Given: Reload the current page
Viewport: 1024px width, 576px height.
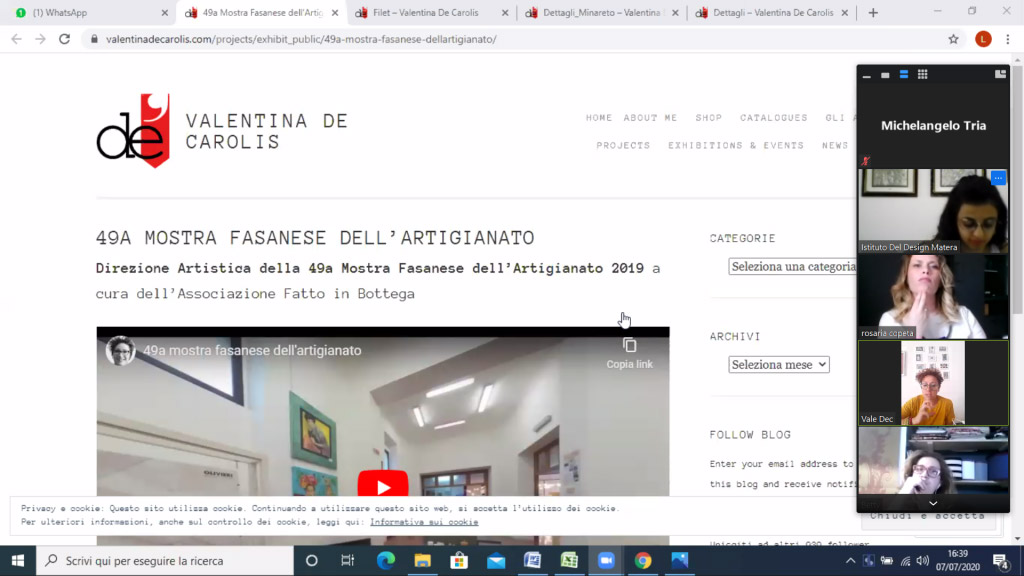Looking at the screenshot, I should pyautogui.click(x=65, y=39).
